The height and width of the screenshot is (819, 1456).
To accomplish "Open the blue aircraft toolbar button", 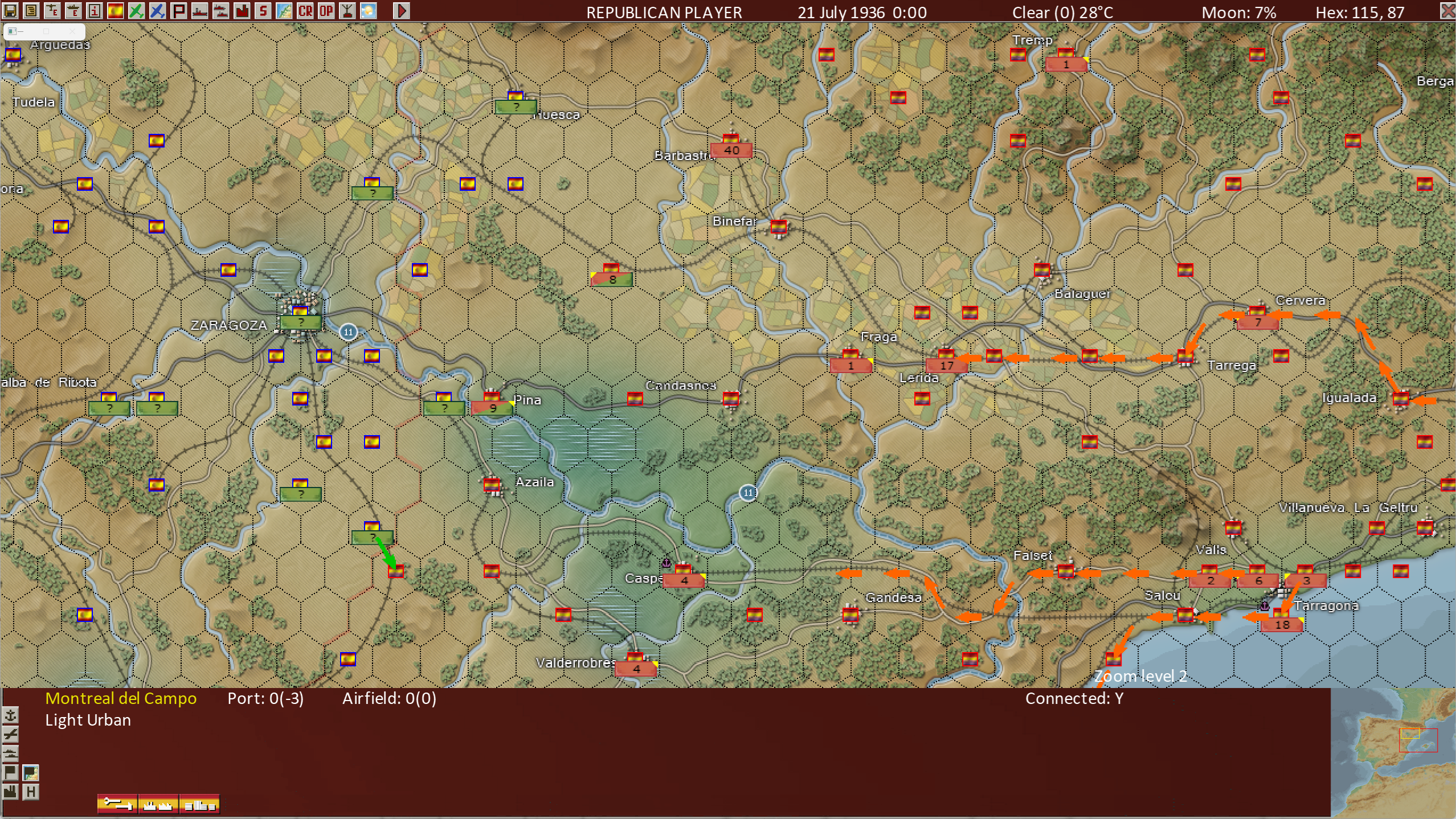I will tap(157, 10).
